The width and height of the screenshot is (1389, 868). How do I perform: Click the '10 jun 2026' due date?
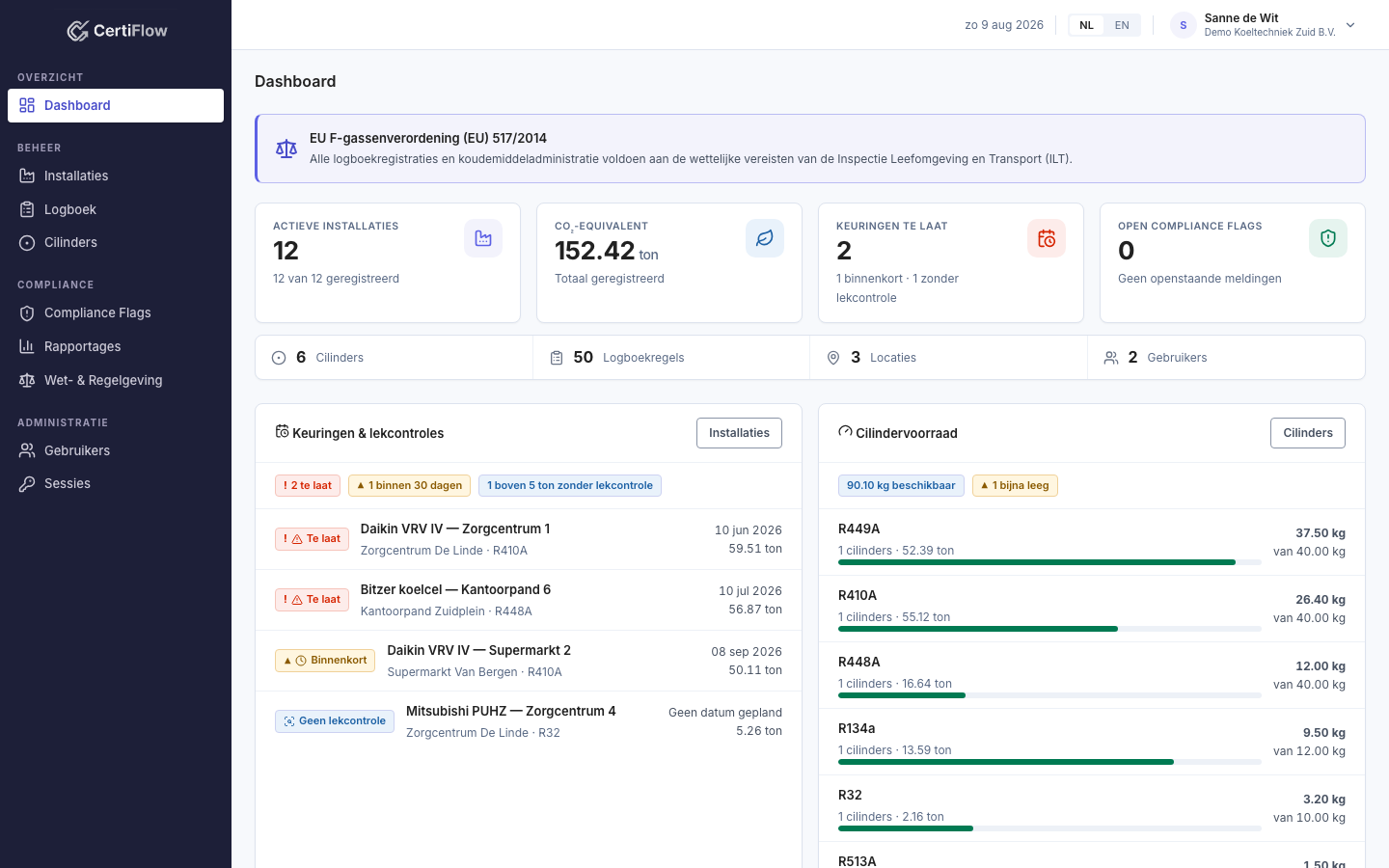749,530
